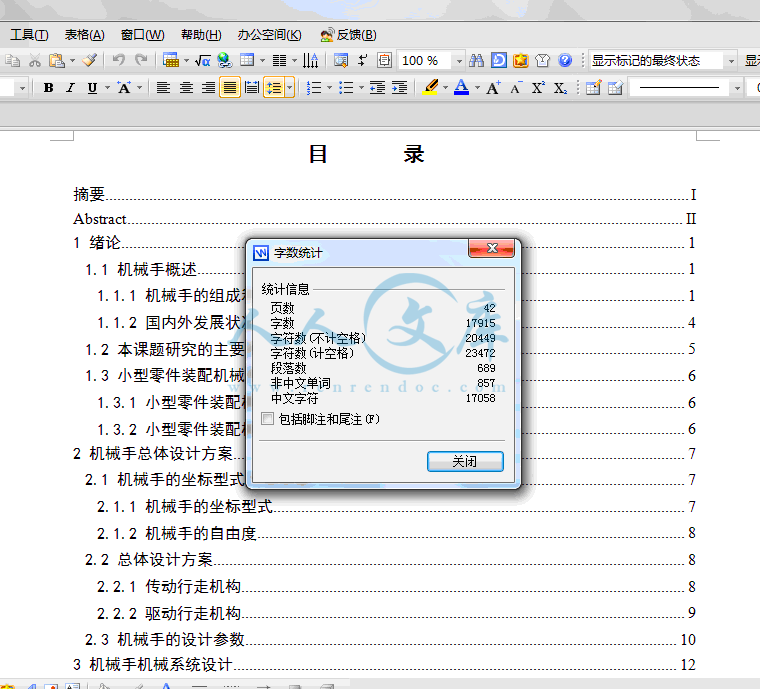Image resolution: width=760 pixels, height=689 pixels.
Task: Check 包括脚注和尾注 checkbox
Action: click(267, 419)
